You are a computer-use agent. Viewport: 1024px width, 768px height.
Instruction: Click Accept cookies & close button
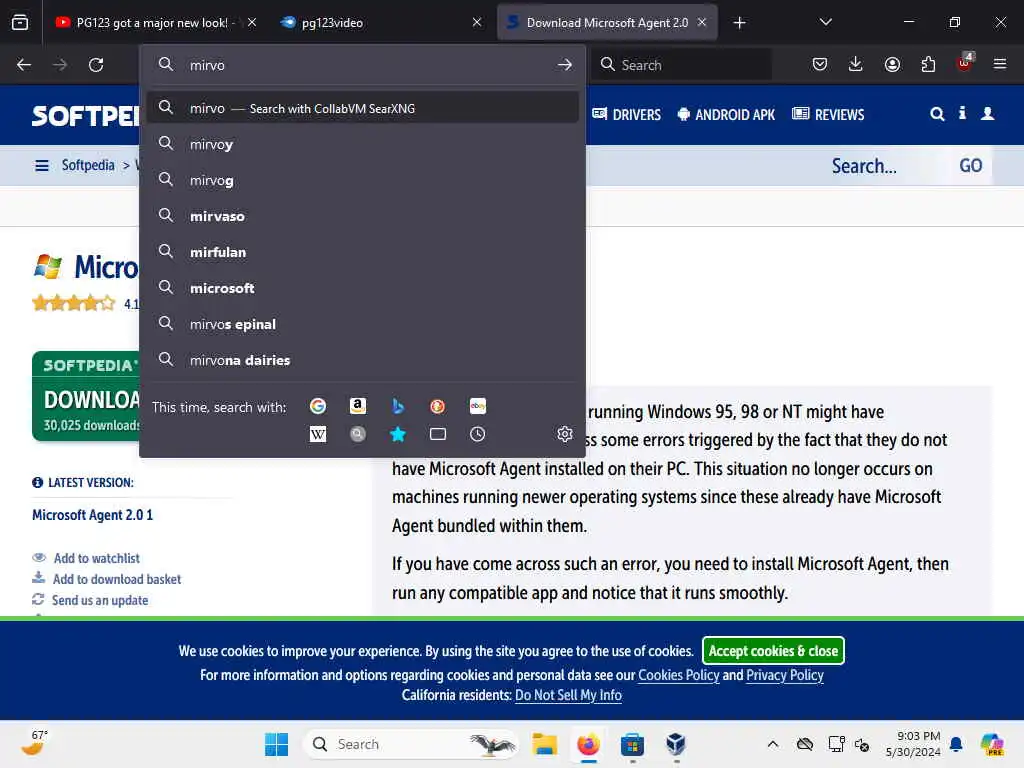click(773, 650)
